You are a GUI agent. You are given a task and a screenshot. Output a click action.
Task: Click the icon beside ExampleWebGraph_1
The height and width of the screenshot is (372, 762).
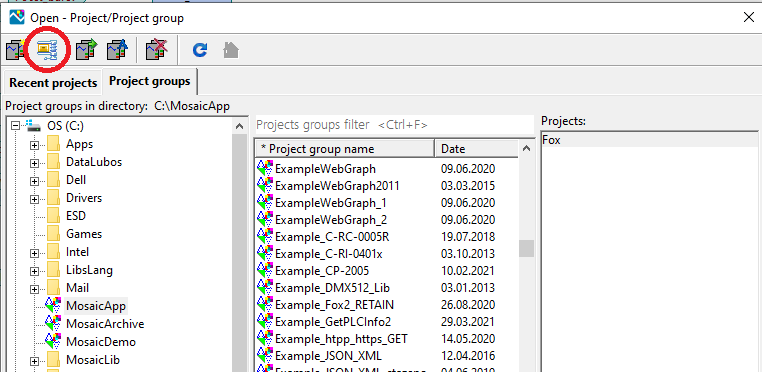pos(264,202)
